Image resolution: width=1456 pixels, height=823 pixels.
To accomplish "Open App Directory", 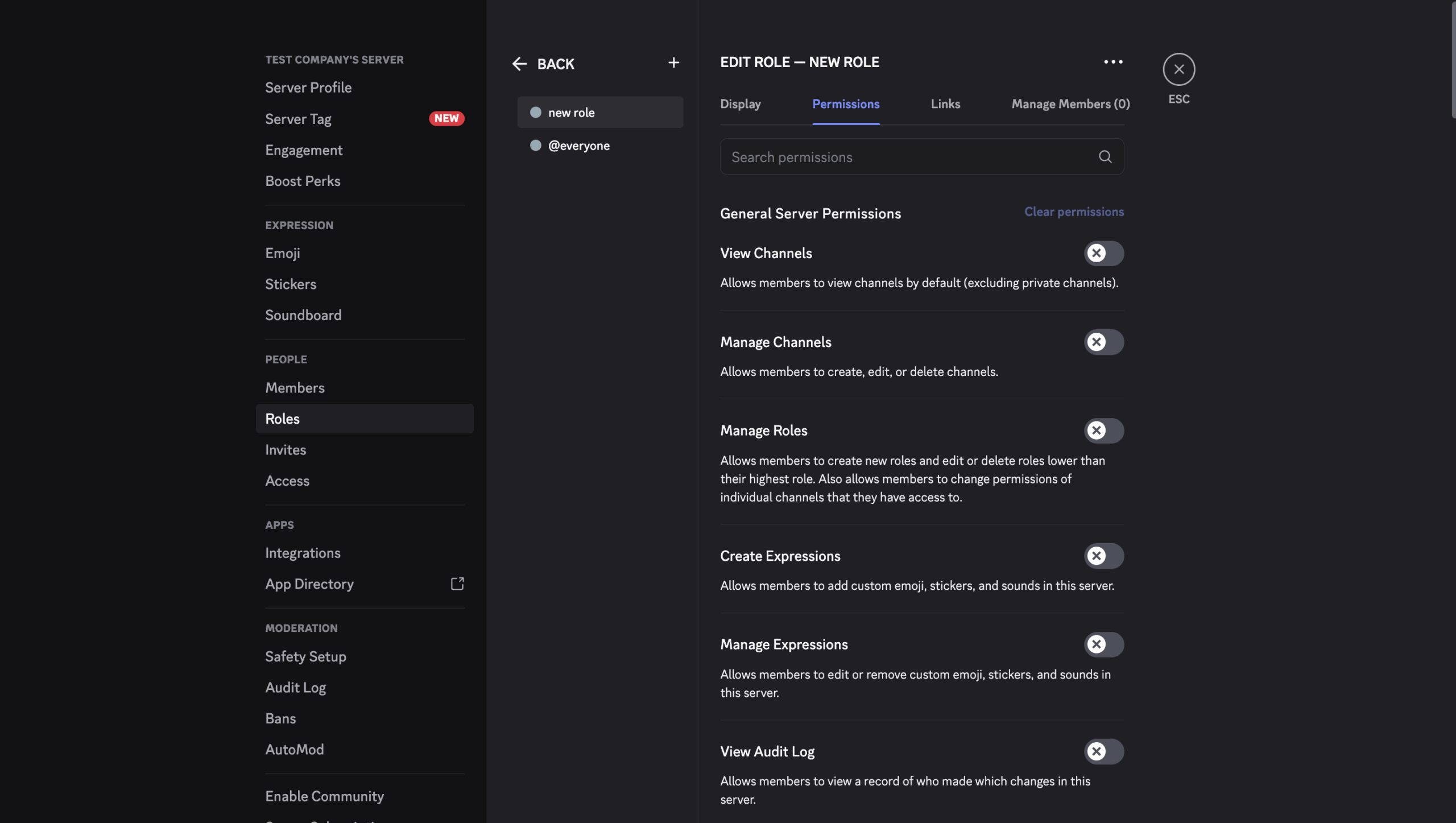I will (365, 584).
